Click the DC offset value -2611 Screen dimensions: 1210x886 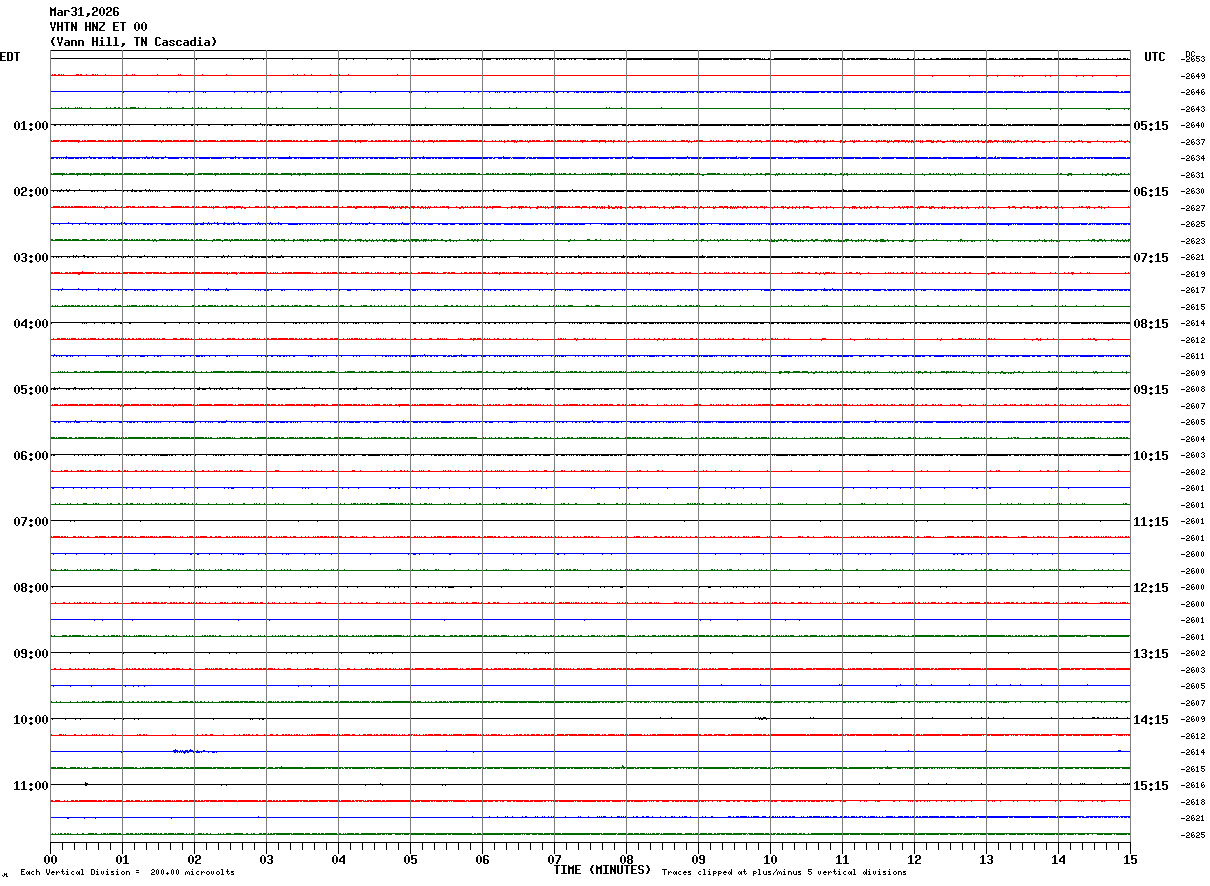coord(1192,356)
